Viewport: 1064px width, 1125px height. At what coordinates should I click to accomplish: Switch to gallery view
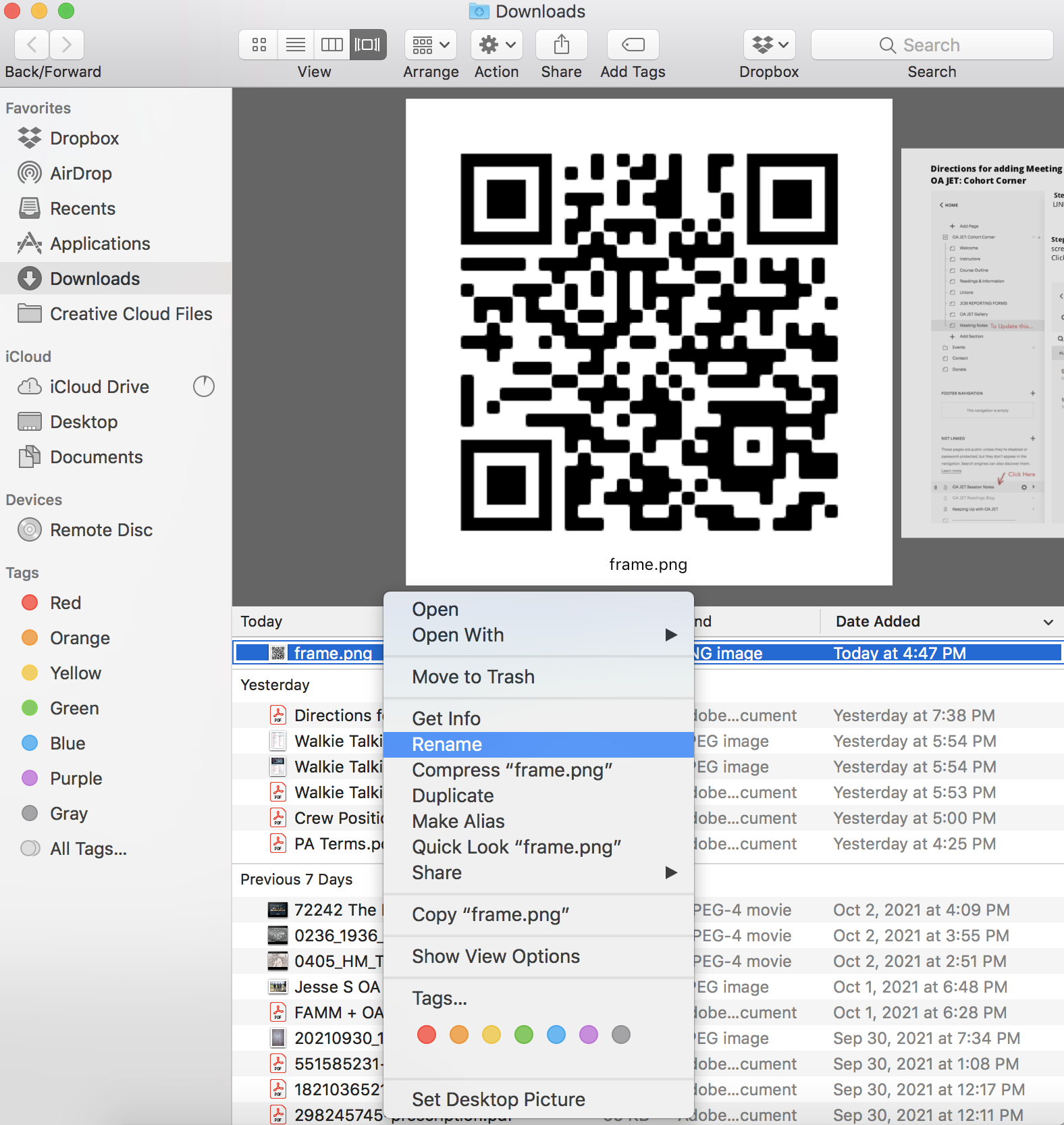368,45
